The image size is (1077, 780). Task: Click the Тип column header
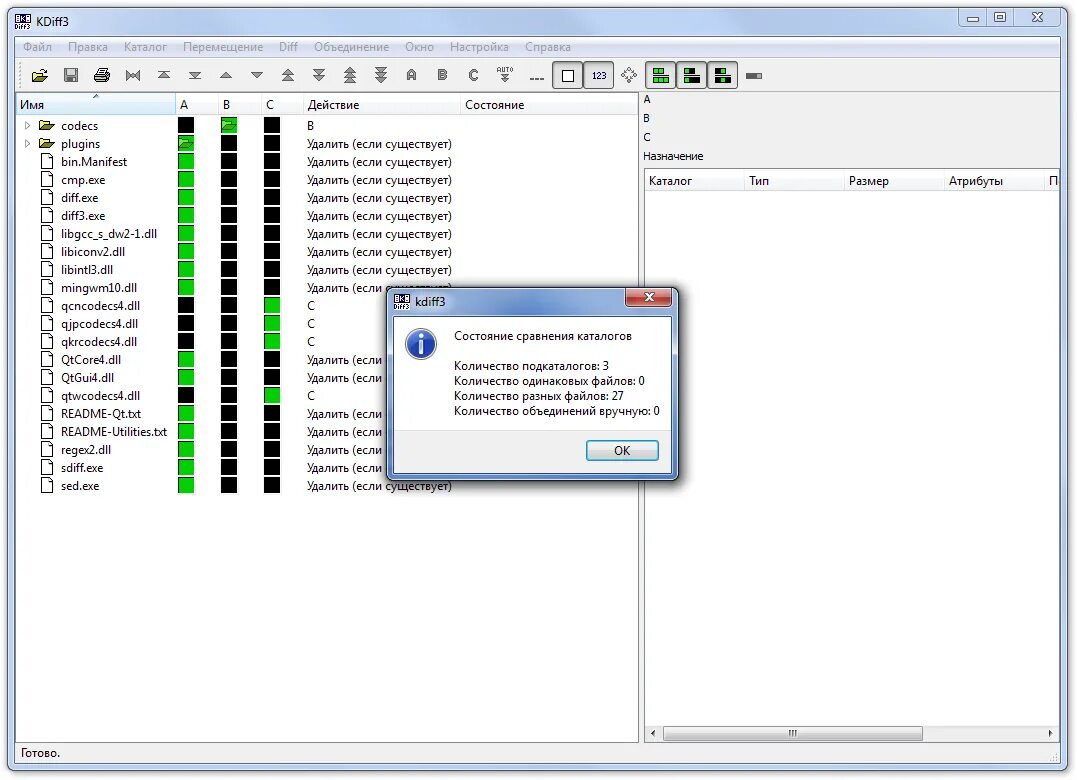point(793,181)
